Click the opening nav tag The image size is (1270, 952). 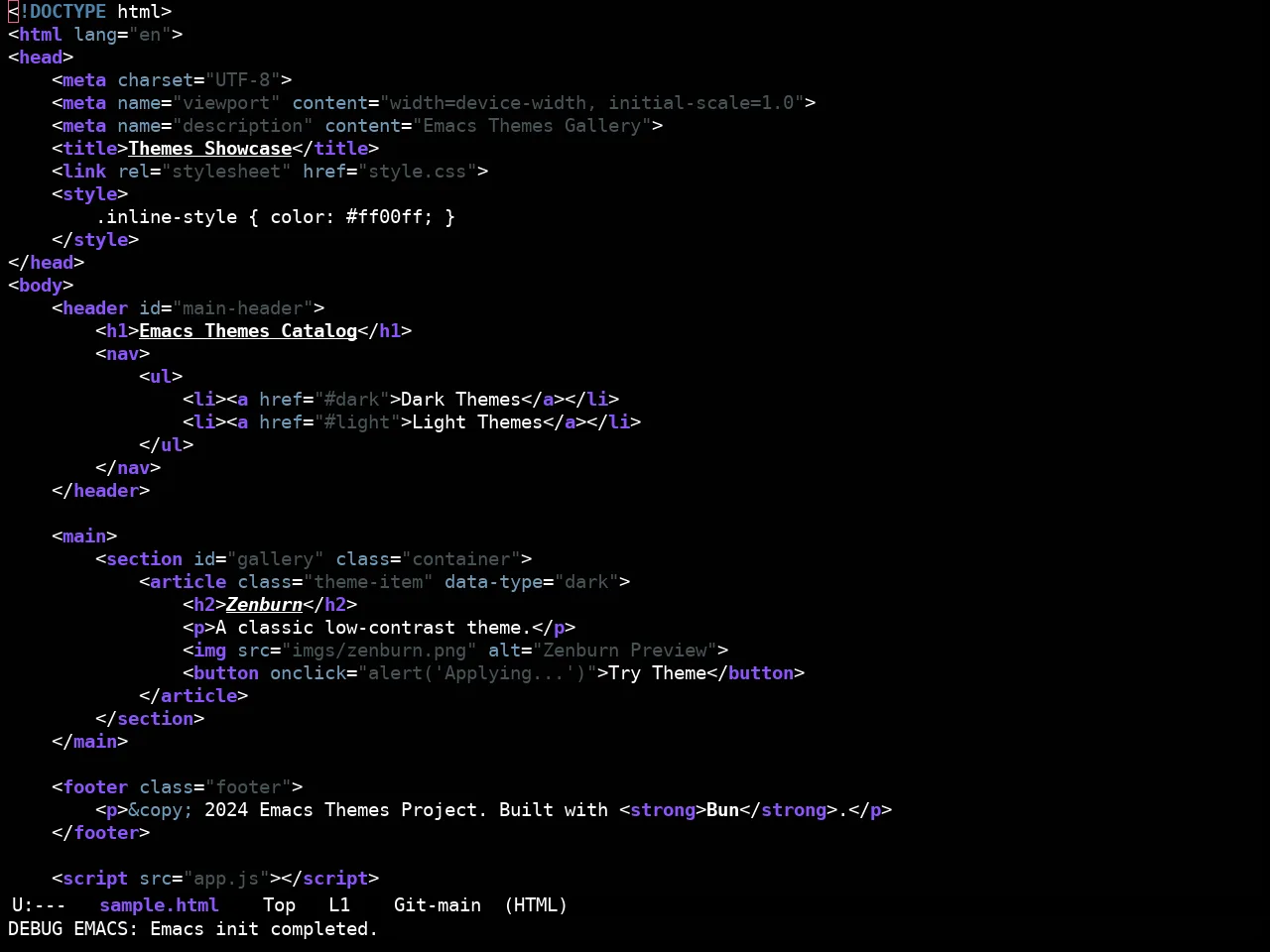(x=123, y=354)
